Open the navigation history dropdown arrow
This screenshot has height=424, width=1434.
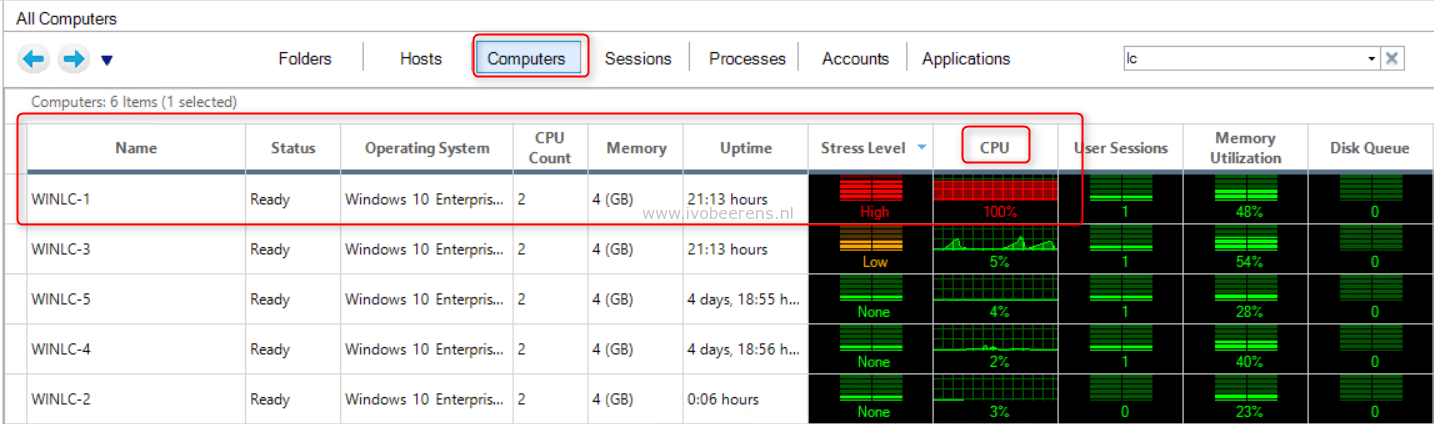[x=107, y=61]
